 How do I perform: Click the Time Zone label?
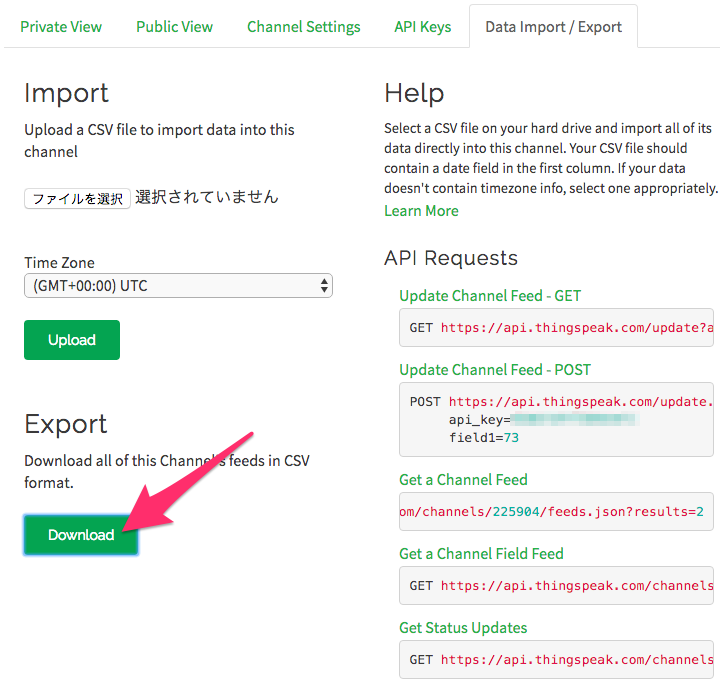click(60, 263)
